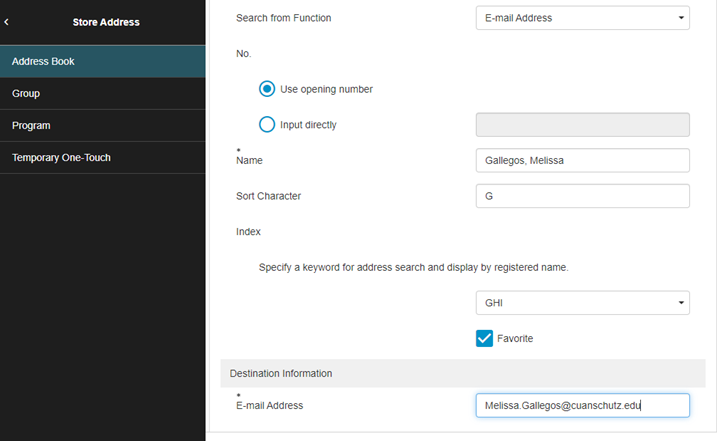Choose the Input directly radio option
This screenshot has width=717, height=441.
[x=267, y=125]
